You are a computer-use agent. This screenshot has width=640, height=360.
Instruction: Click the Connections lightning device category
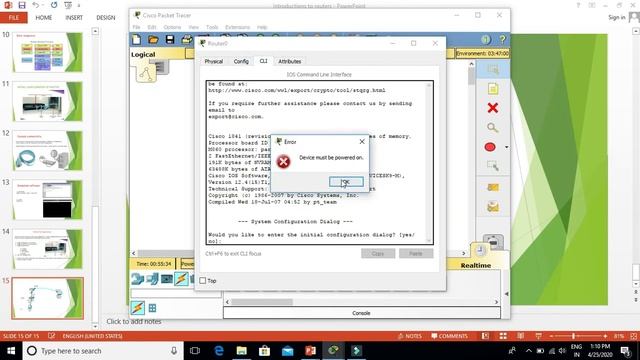(x=181, y=279)
